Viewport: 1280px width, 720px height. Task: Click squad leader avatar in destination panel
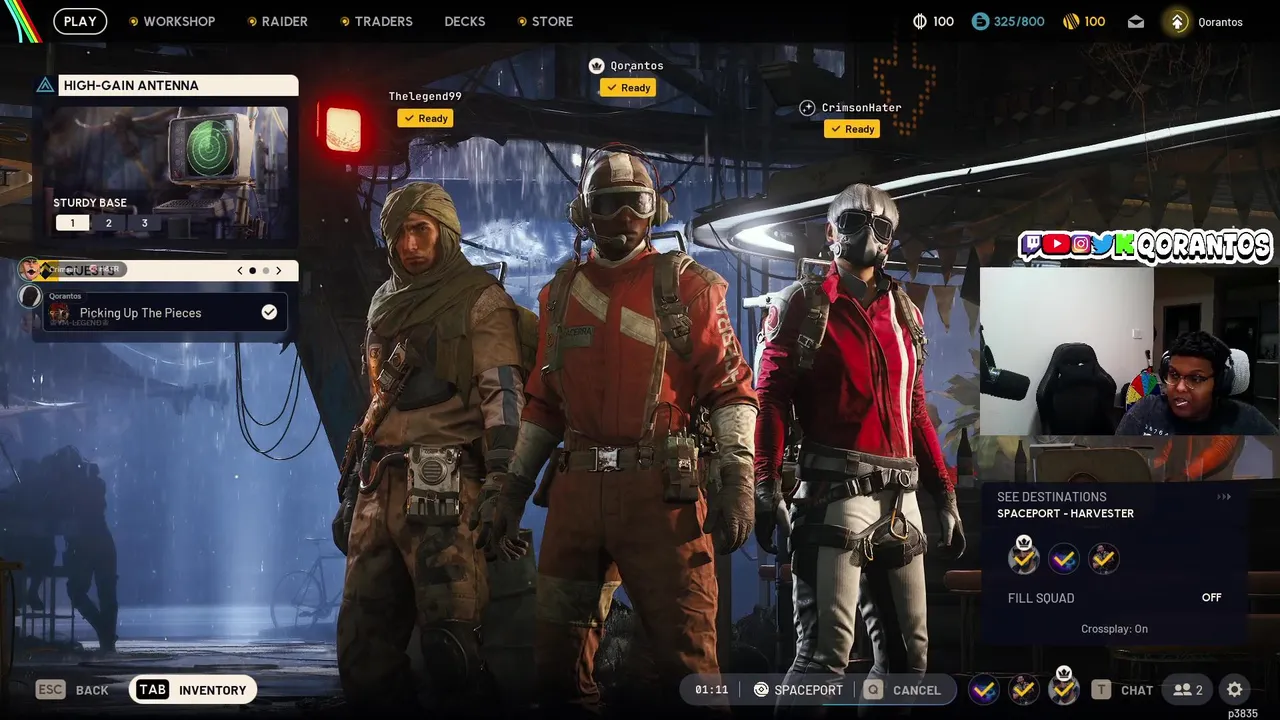(x=1023, y=557)
